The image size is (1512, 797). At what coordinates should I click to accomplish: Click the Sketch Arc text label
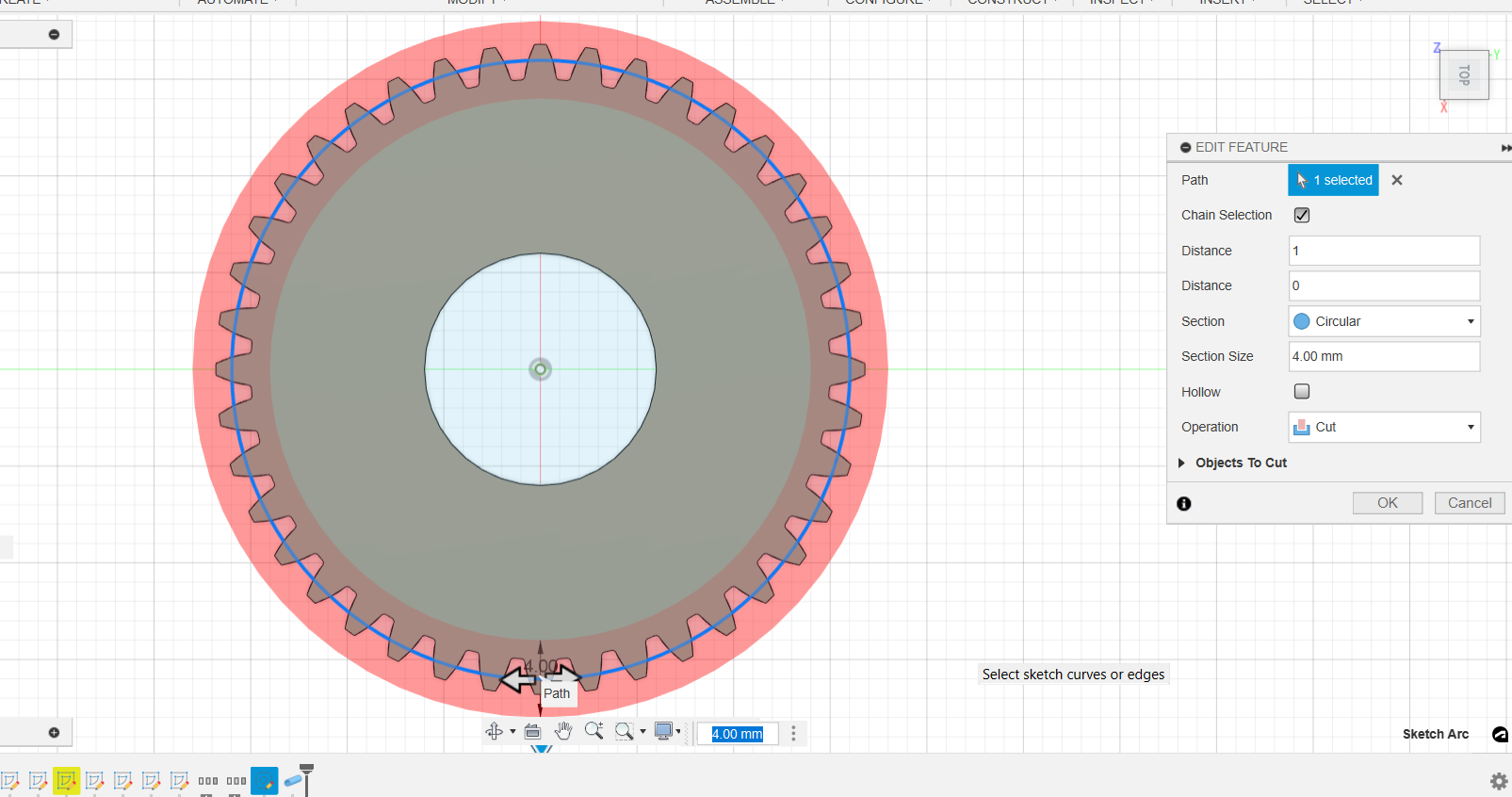1435,734
